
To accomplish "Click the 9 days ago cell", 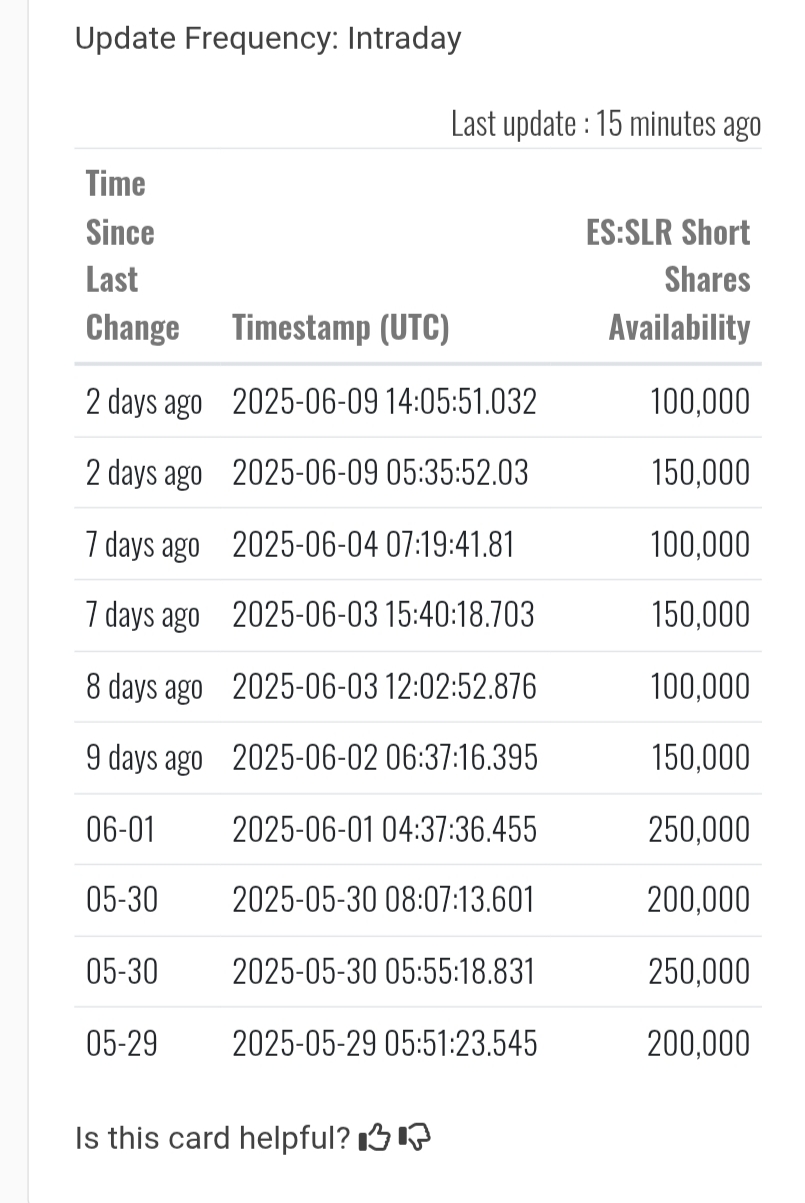I will (144, 759).
